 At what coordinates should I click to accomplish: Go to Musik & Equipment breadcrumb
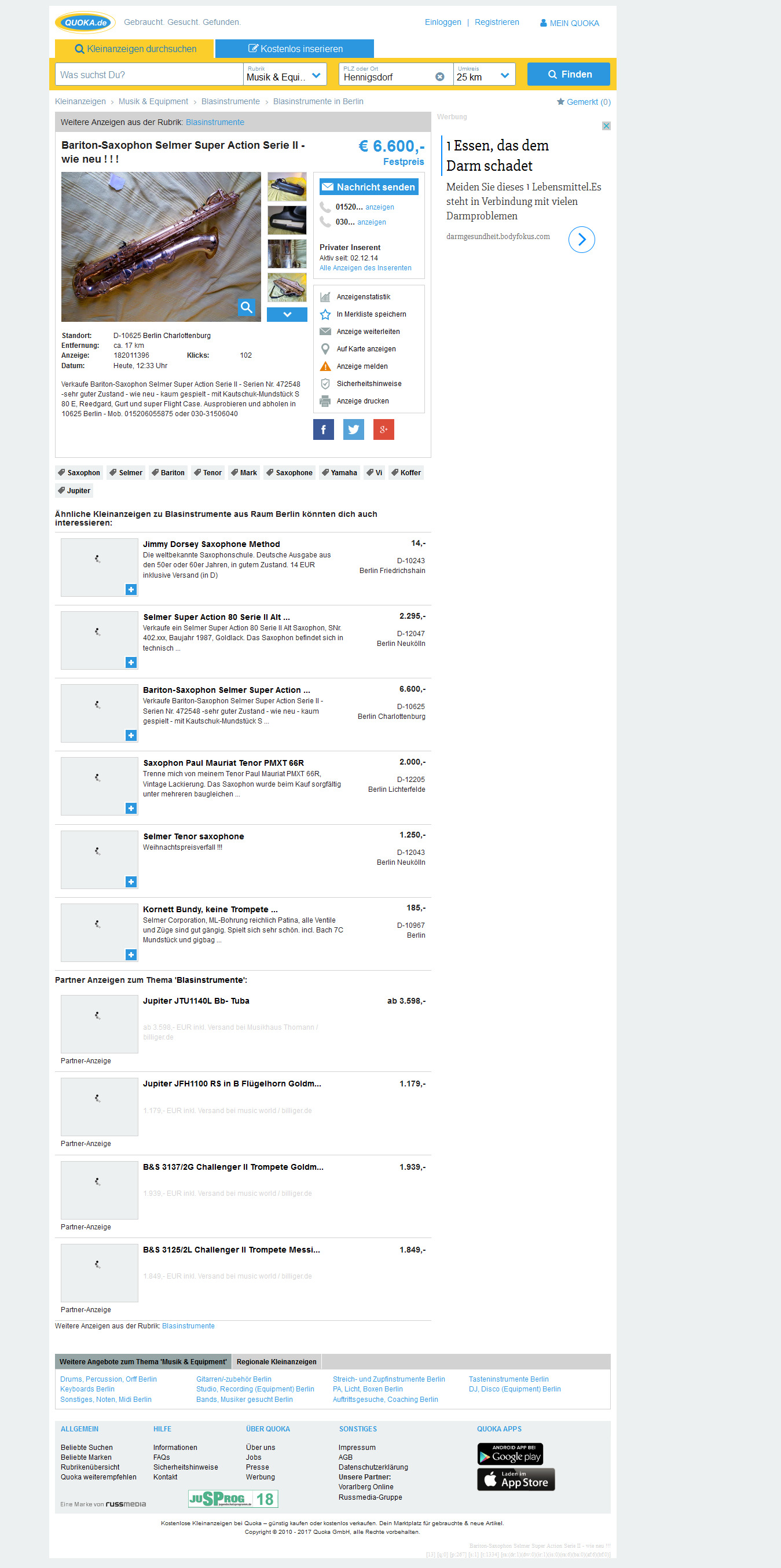153,102
